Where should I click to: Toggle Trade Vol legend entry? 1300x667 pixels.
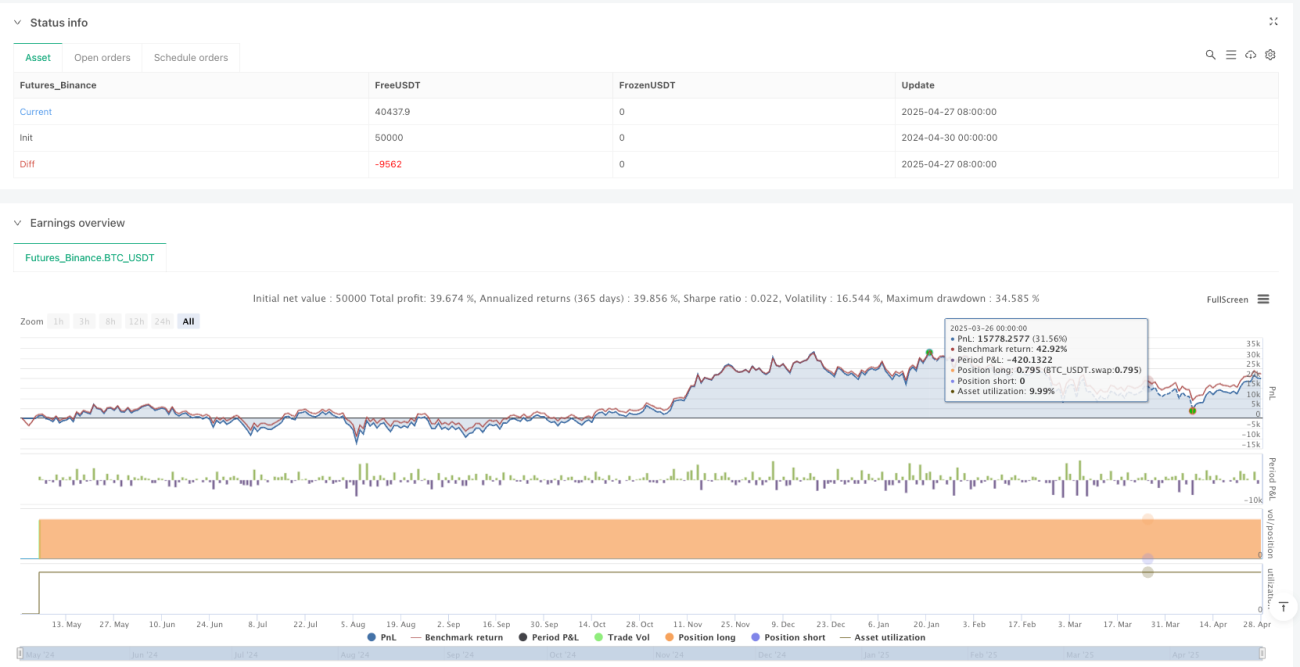pos(621,637)
